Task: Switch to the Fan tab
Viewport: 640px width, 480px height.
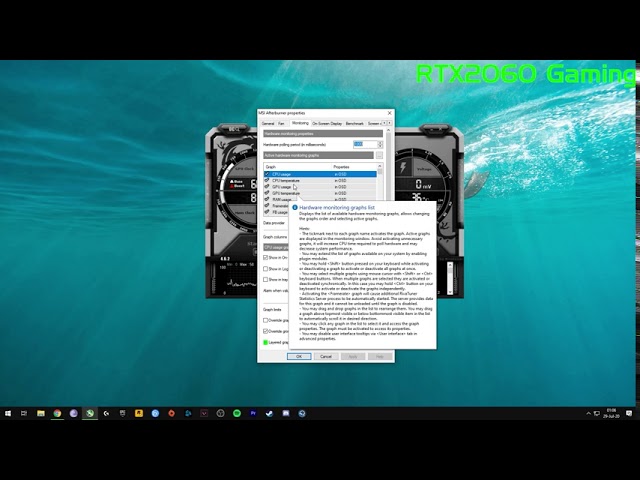Action: coord(281,123)
